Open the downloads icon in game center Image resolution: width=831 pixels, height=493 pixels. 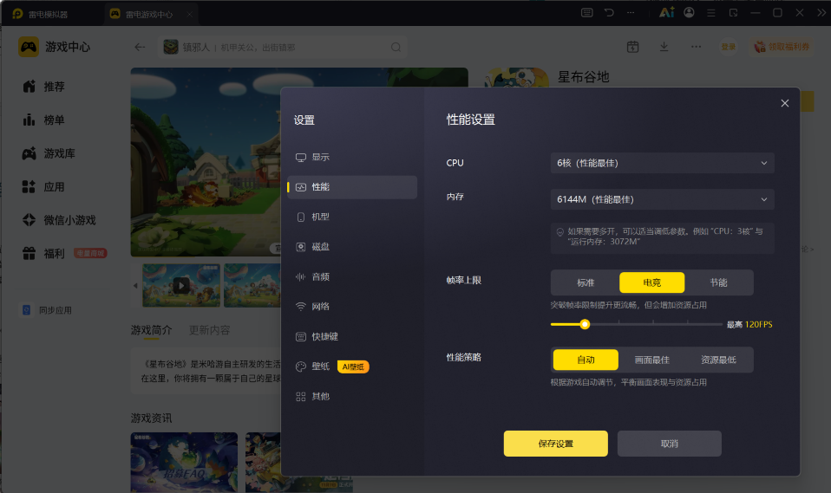tap(664, 47)
